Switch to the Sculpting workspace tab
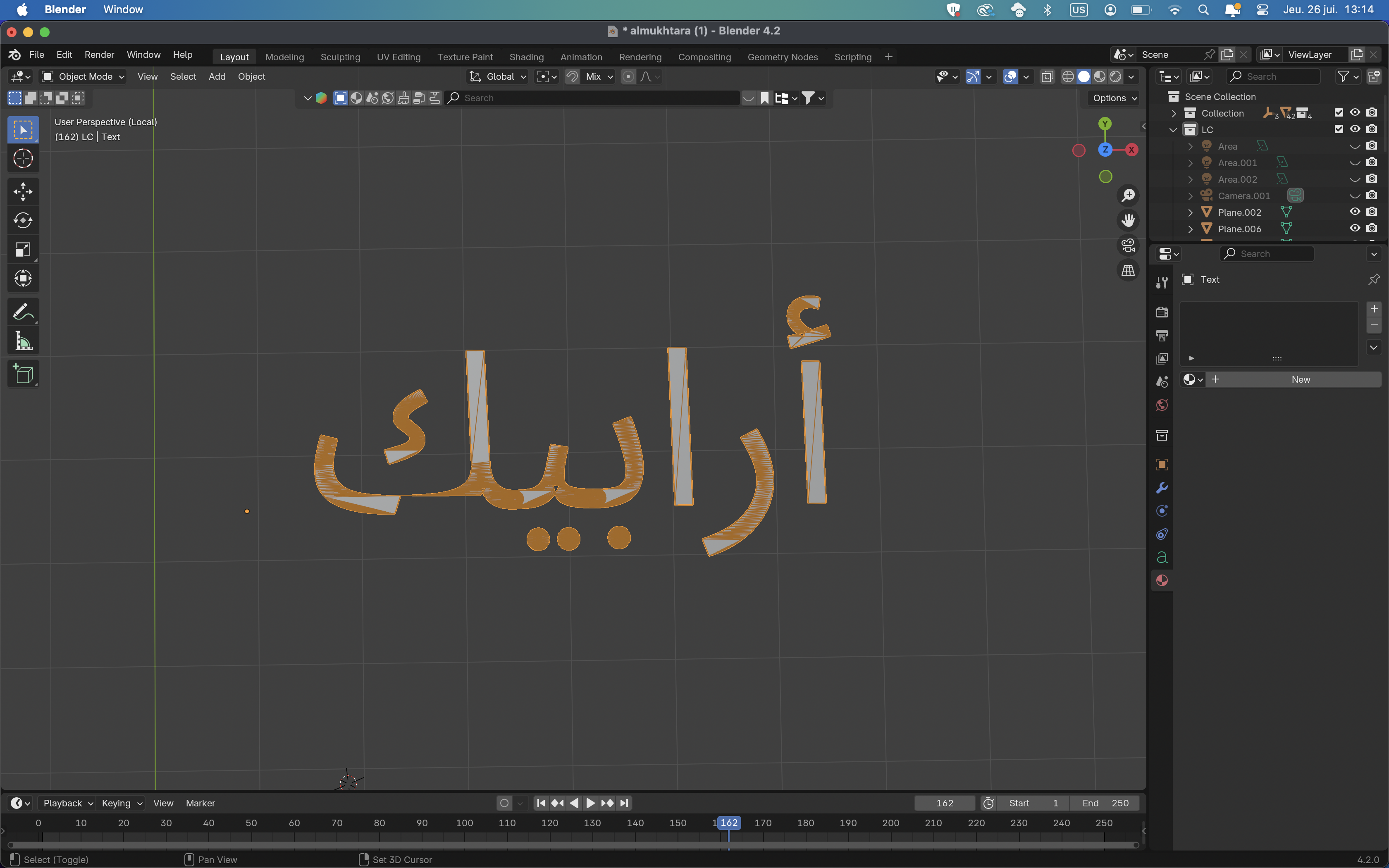The height and width of the screenshot is (868, 1389). (340, 57)
